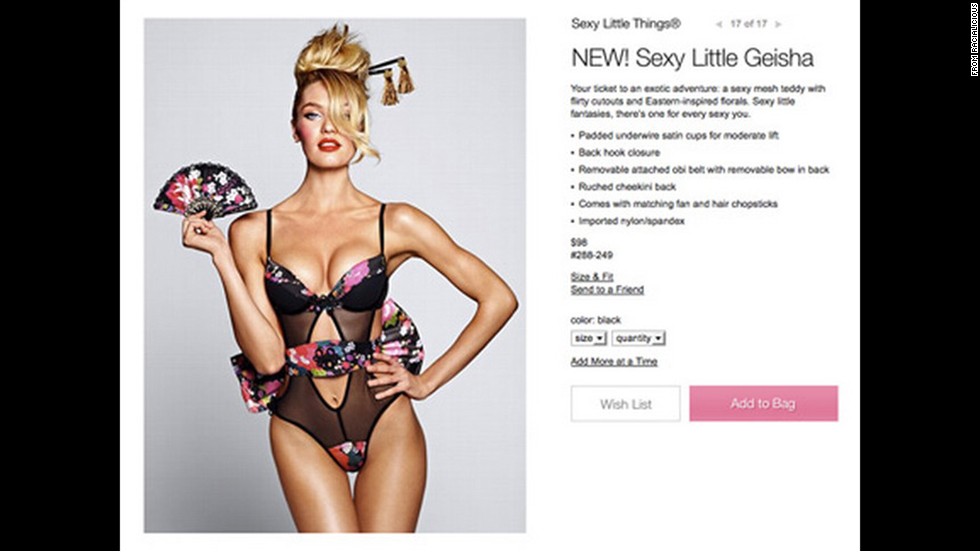Click the 17 of 17 item counter
This screenshot has height=552, width=980.
pyautogui.click(x=748, y=24)
